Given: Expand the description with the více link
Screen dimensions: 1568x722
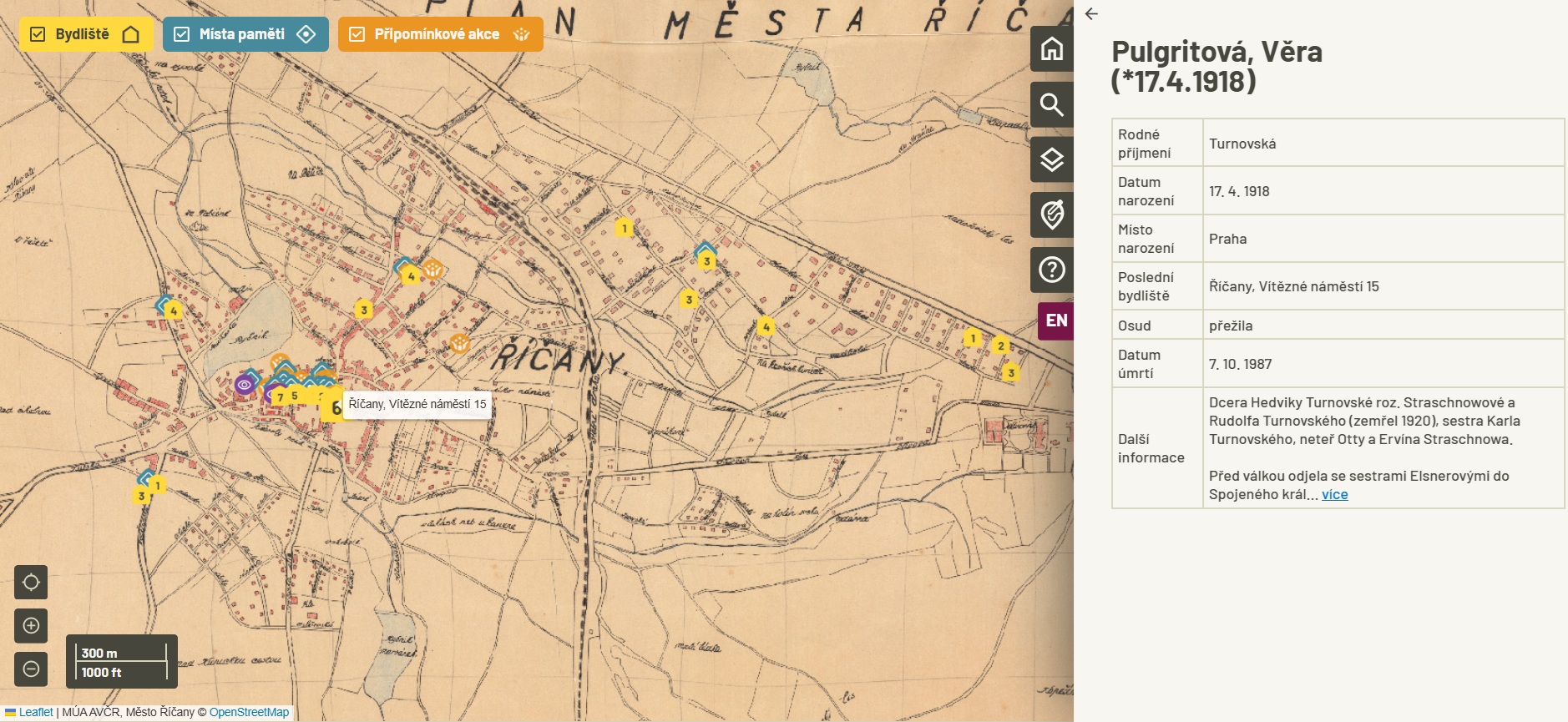Looking at the screenshot, I should [1334, 495].
